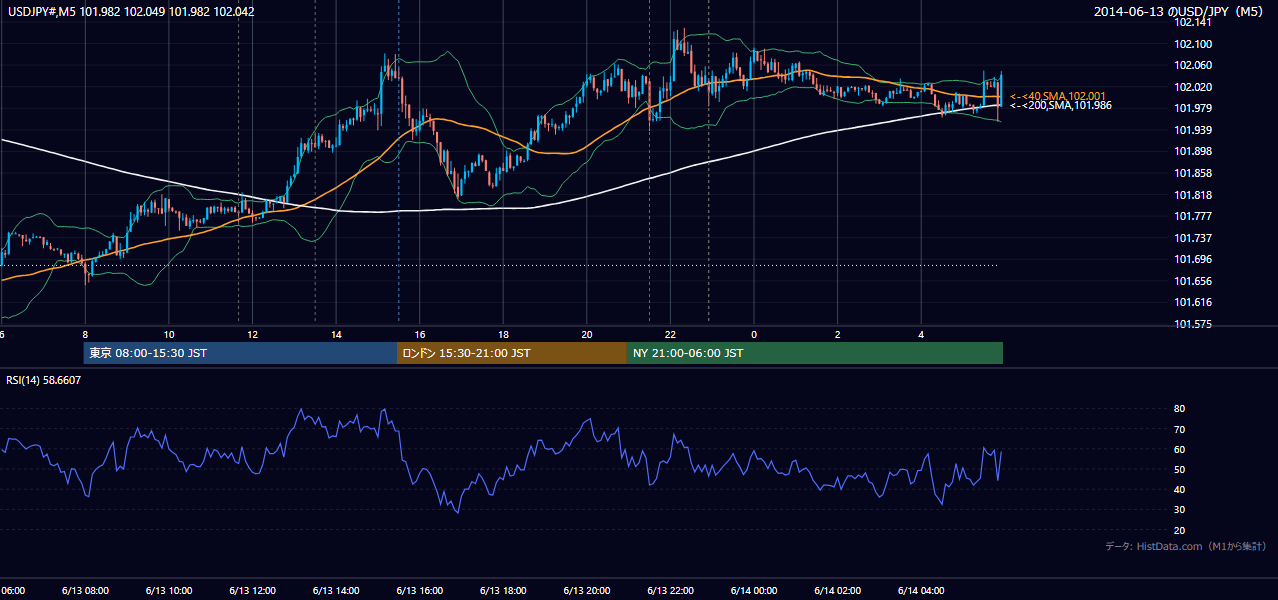Image resolution: width=1278 pixels, height=600 pixels.
Task: Click price axis label 102.100
Action: pyautogui.click(x=1192, y=44)
